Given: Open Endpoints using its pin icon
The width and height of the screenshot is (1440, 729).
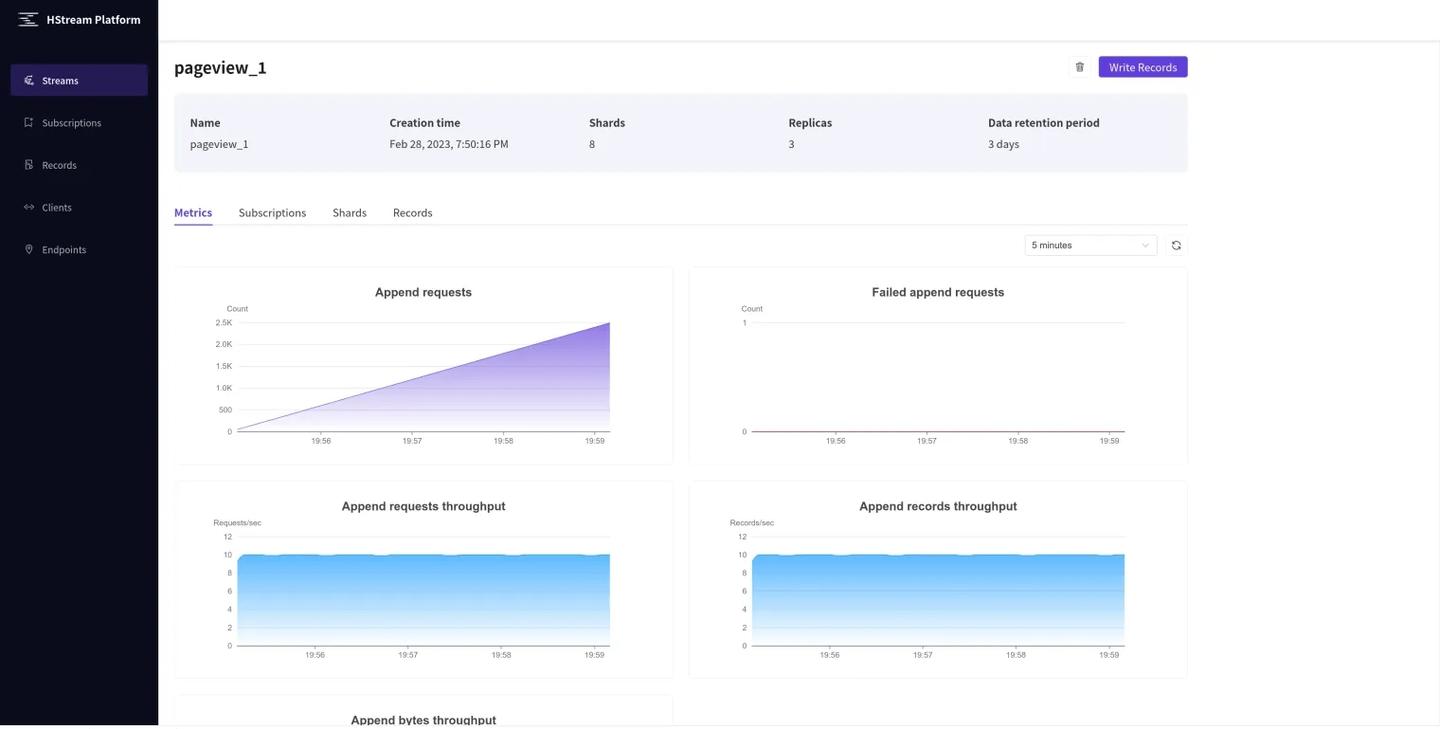Looking at the screenshot, I should pos(27,248).
